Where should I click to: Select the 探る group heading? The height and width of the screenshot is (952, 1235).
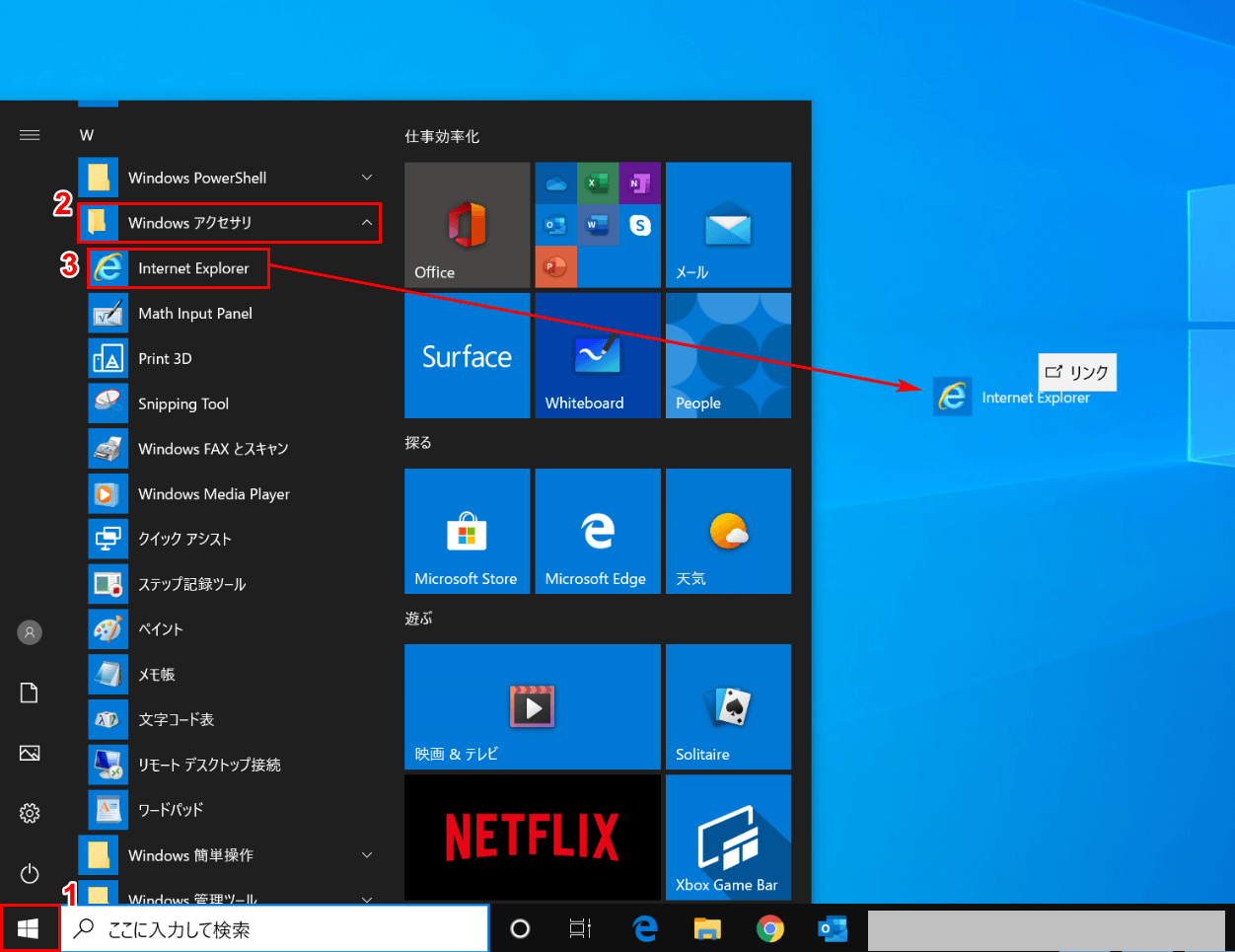[x=418, y=443]
